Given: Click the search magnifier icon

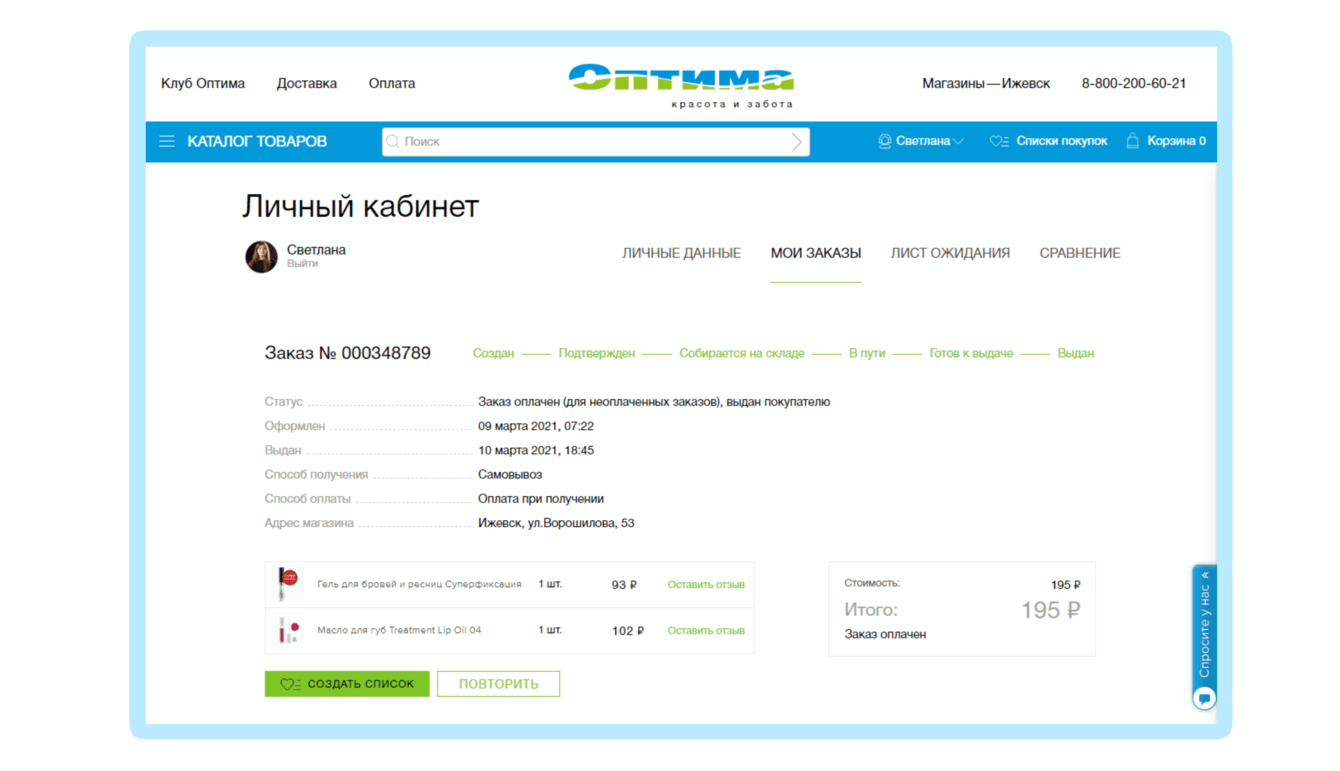Looking at the screenshot, I should [393, 142].
